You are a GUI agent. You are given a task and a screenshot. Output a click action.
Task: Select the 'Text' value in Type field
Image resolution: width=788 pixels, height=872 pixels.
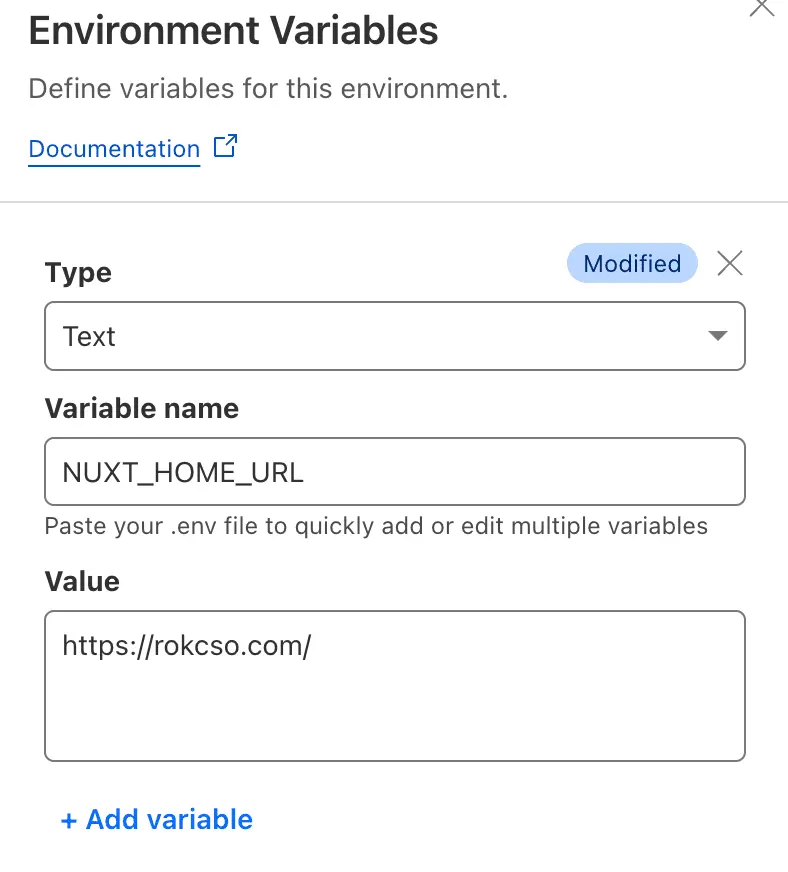tap(89, 336)
